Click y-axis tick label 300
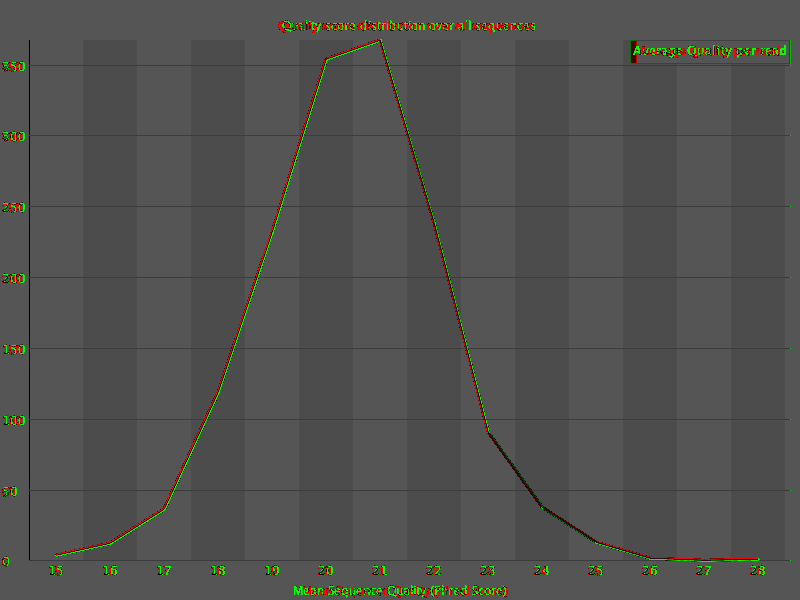Viewport: 800px width, 600px height. pyautogui.click(x=13, y=137)
